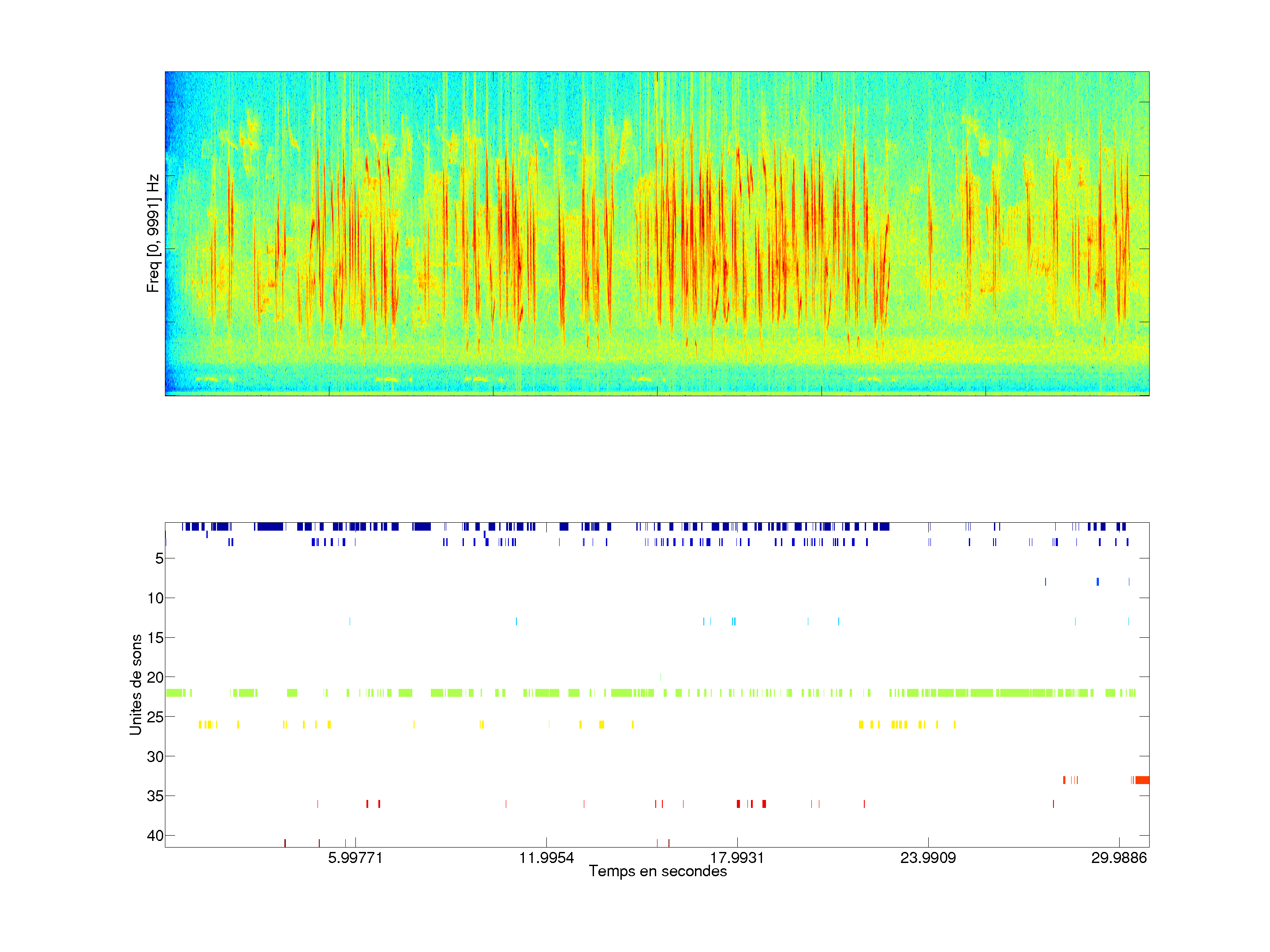Image resolution: width=1270 pixels, height=952 pixels.
Task: Select the 23.9909 time tick label
Action: click(x=928, y=858)
